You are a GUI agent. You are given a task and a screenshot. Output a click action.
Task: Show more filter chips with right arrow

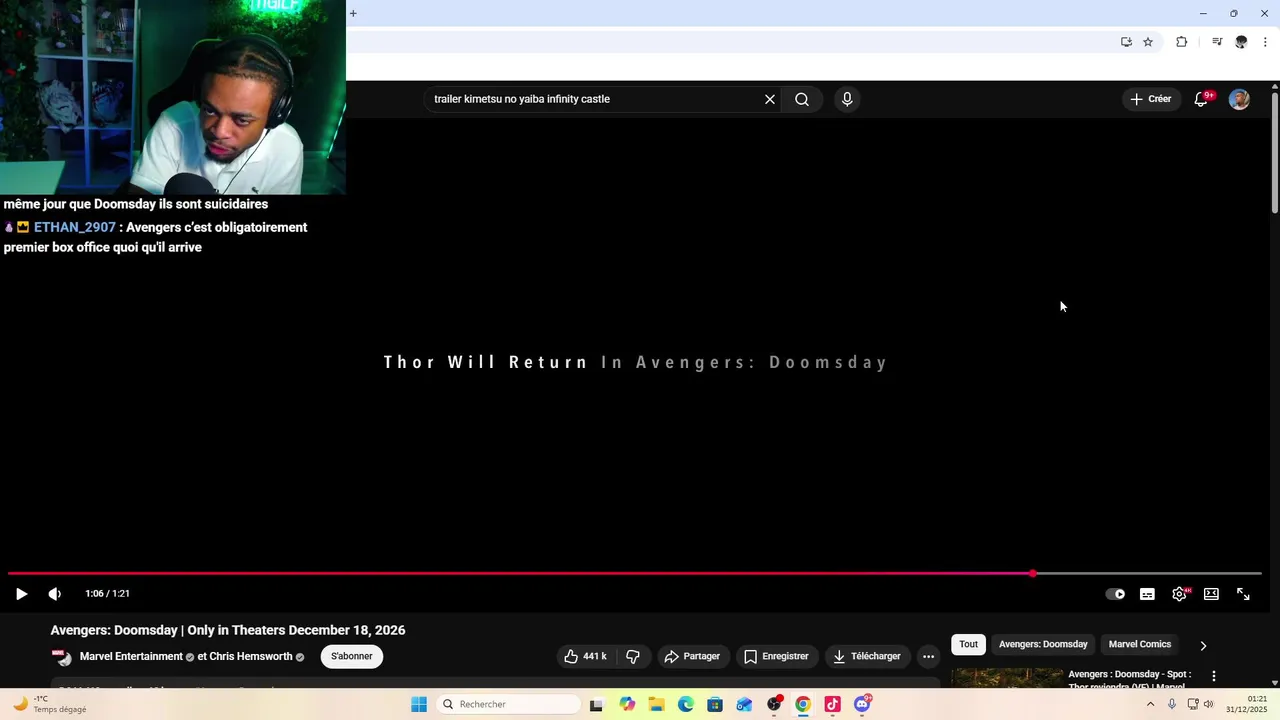[x=1203, y=645]
